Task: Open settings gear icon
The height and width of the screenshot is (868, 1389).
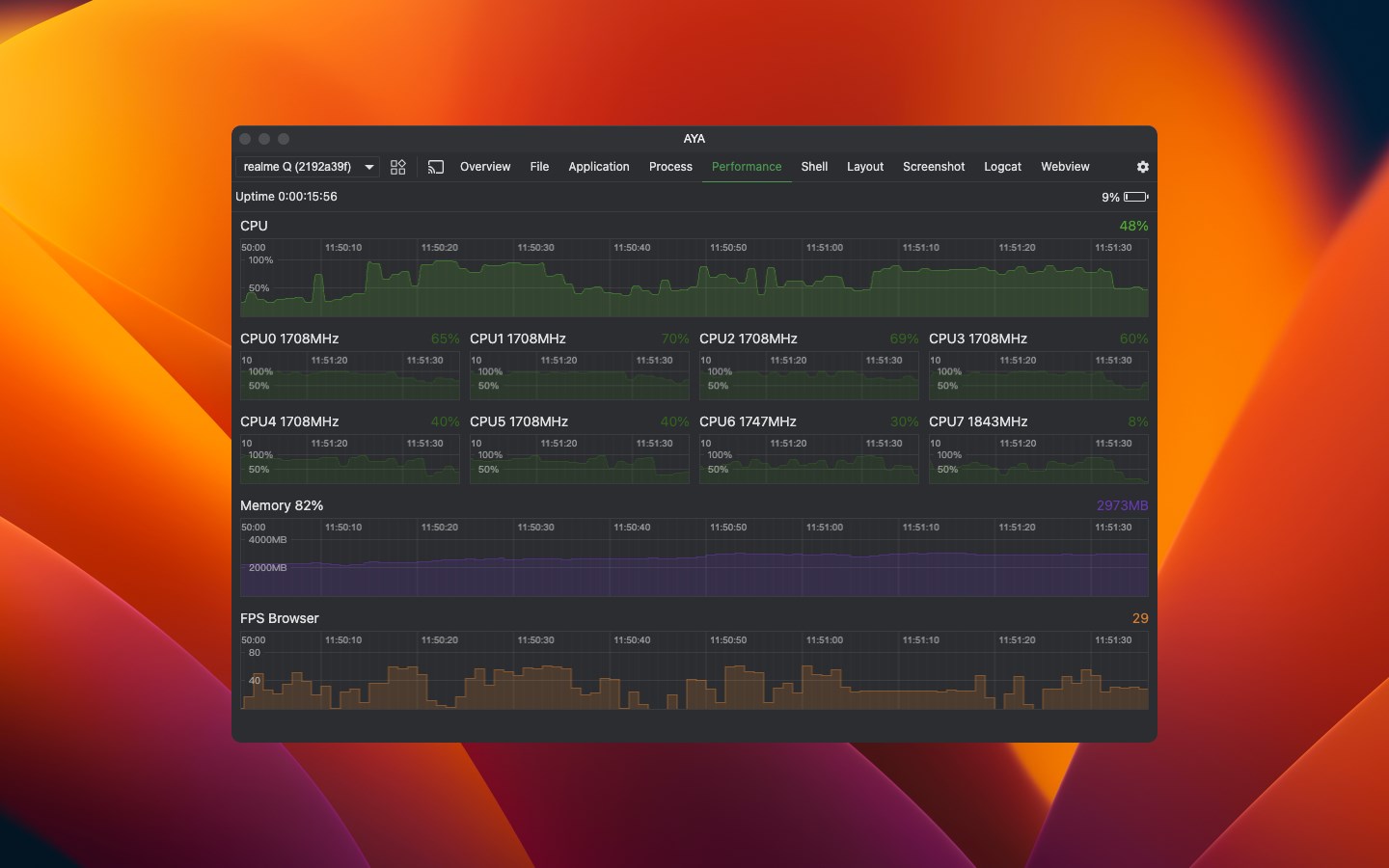Action: (1143, 167)
